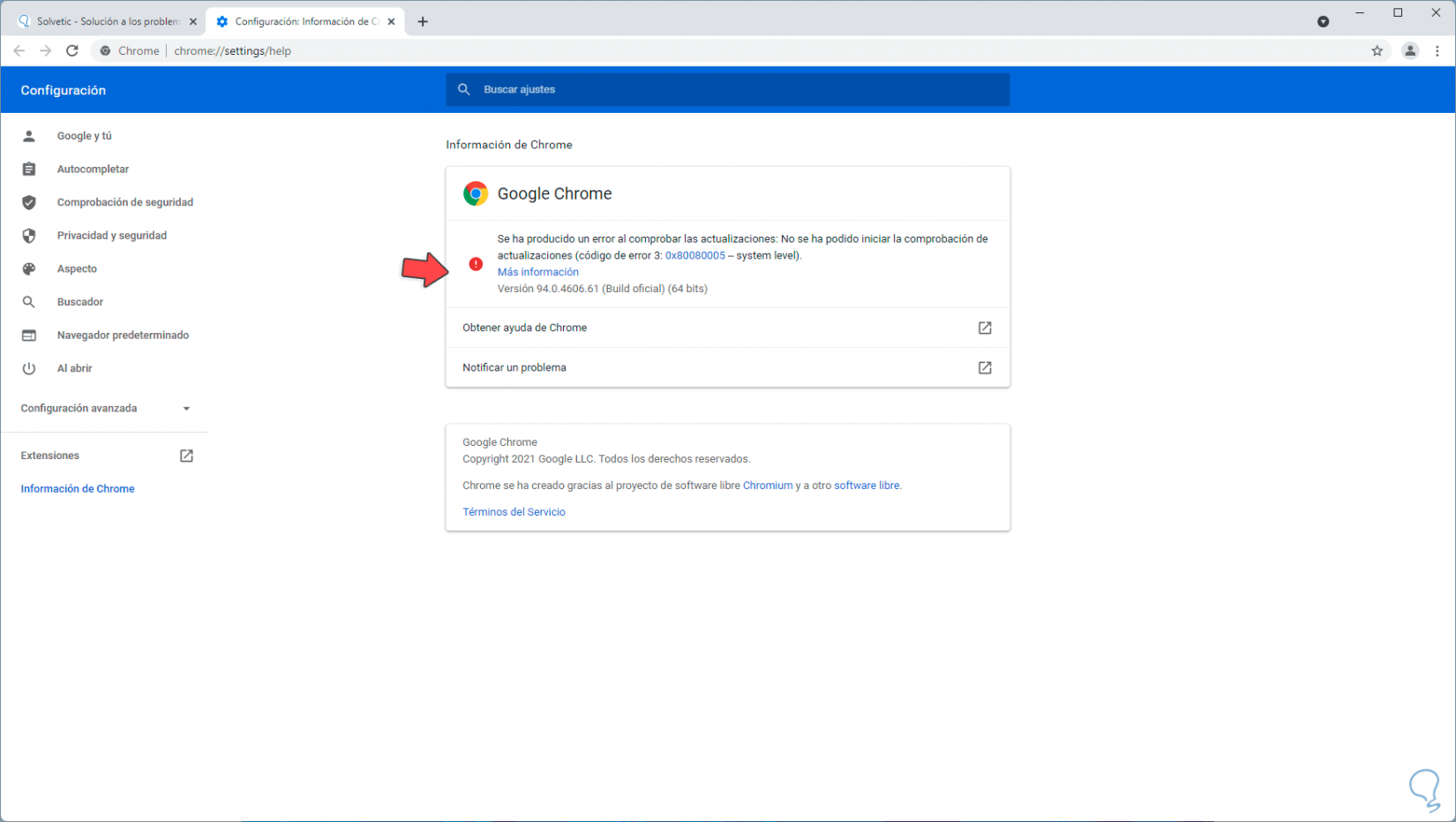Expand Configuración avanzada section
Viewport: 1456px width, 822px height.
point(104,408)
